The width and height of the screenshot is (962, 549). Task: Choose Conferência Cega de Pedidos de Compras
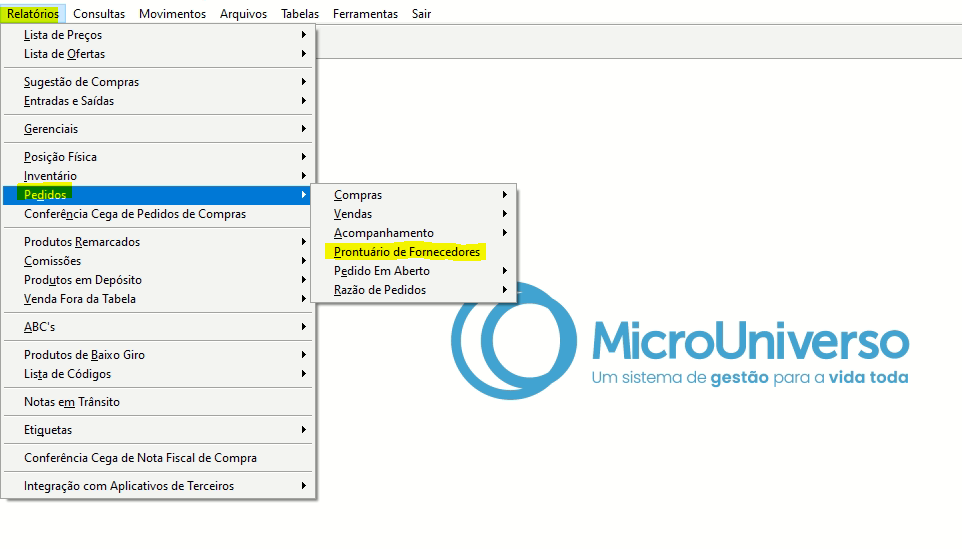point(158,214)
